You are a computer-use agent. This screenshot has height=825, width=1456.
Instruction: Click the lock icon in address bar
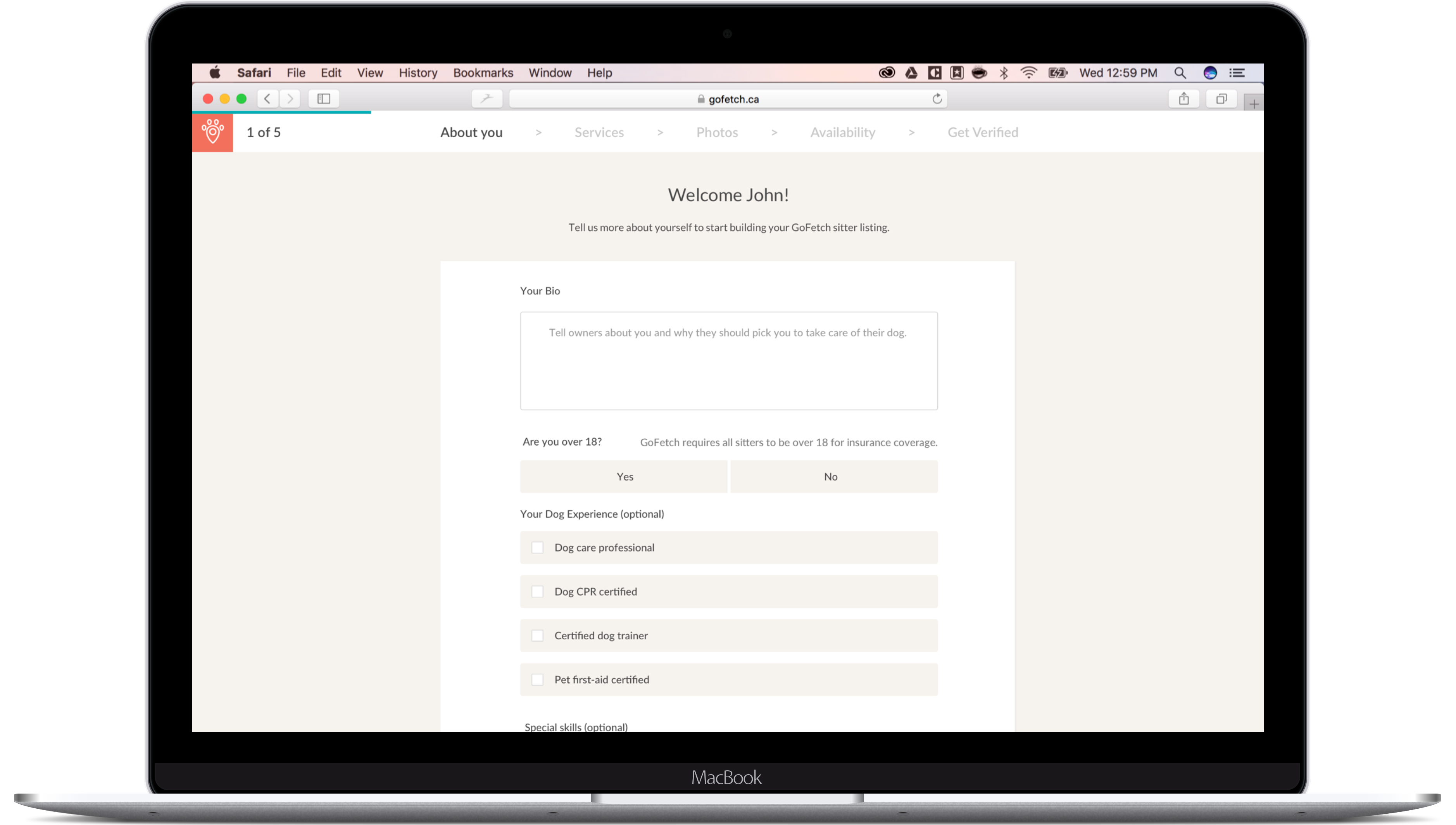(x=701, y=99)
